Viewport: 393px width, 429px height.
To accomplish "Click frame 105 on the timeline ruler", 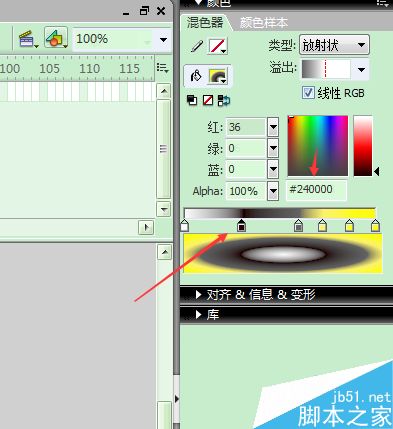I will (x=49, y=68).
